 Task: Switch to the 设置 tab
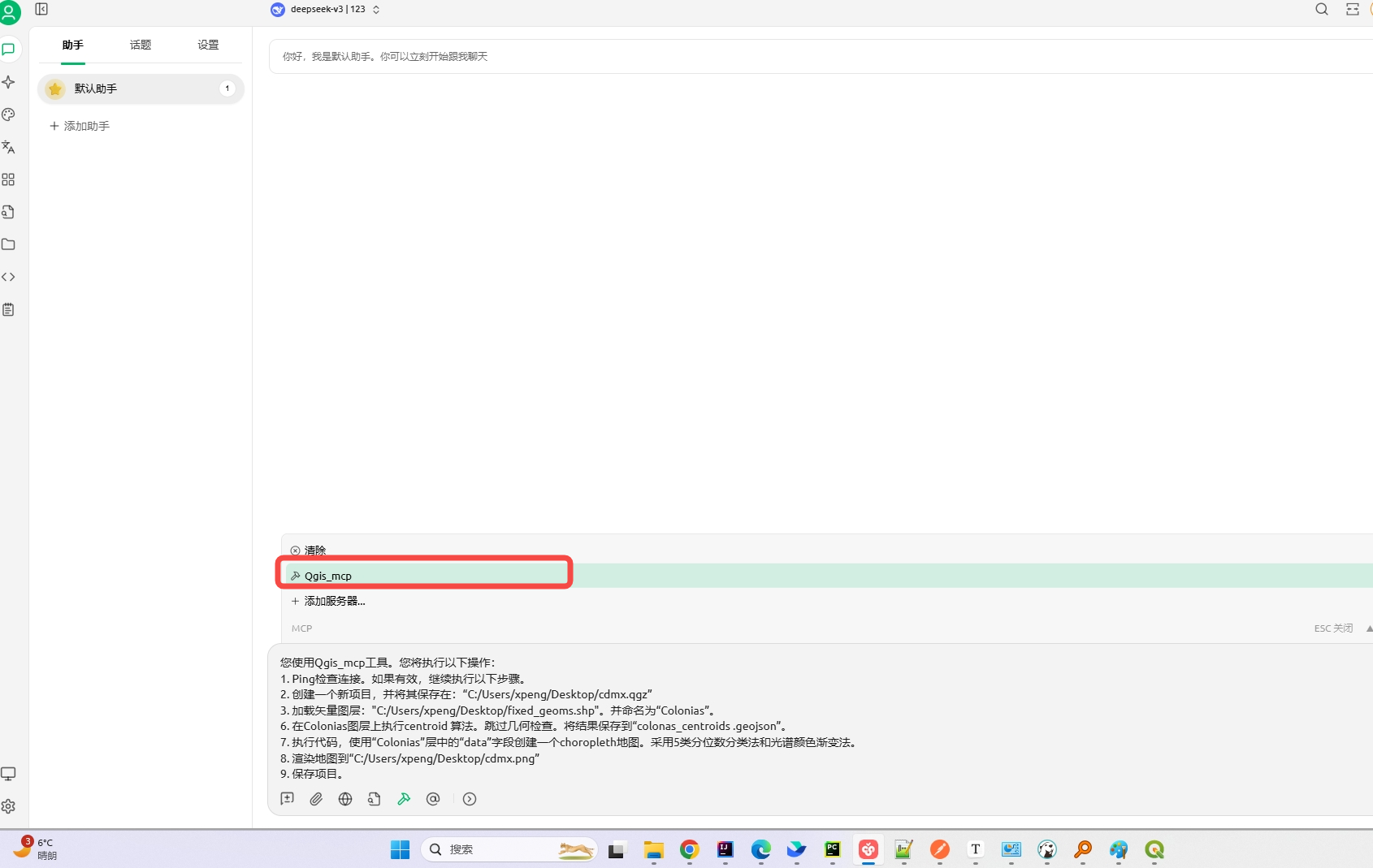tap(207, 45)
